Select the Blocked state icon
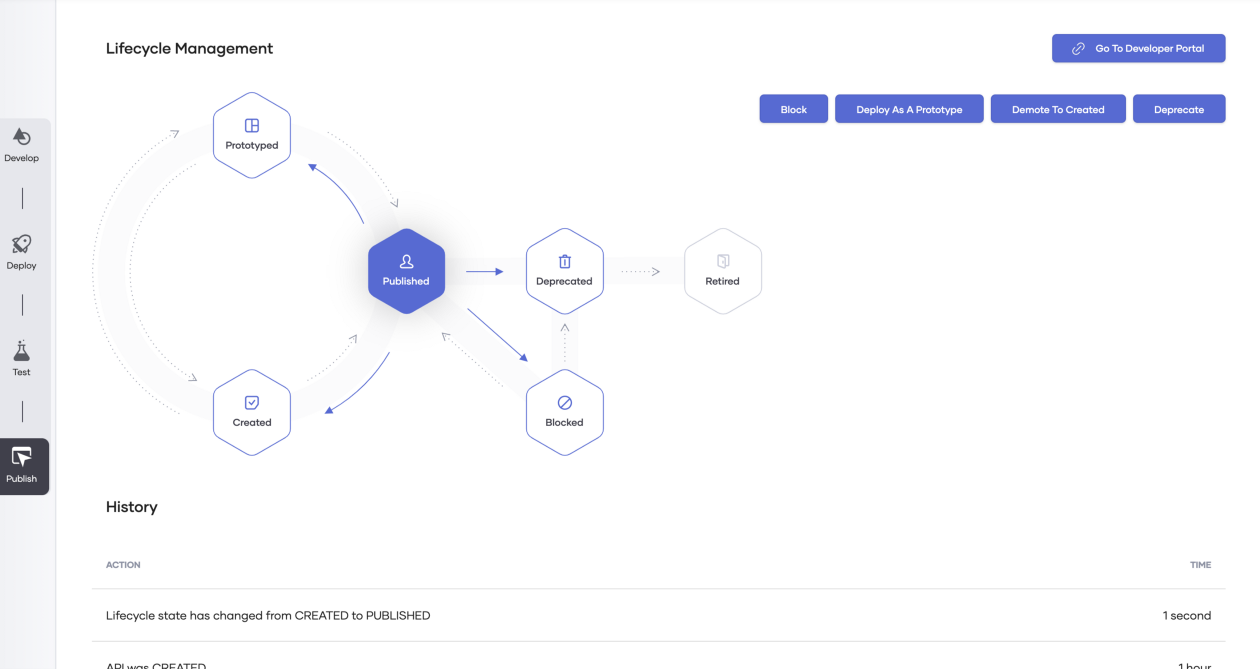The image size is (1260, 669). [x=564, y=411]
